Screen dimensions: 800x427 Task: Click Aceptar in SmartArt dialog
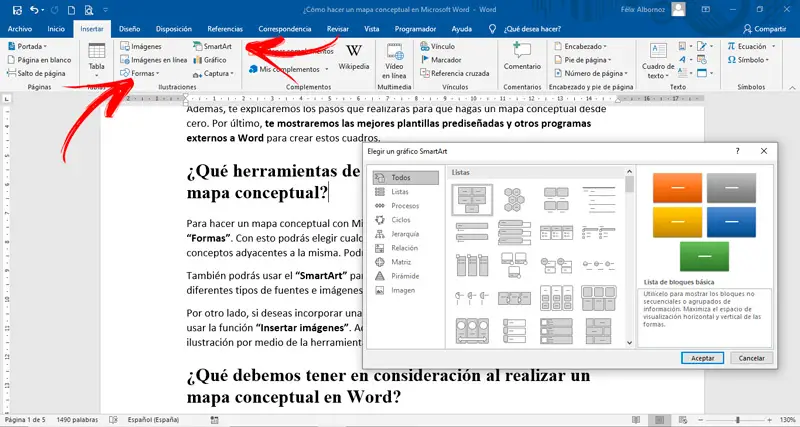point(702,358)
